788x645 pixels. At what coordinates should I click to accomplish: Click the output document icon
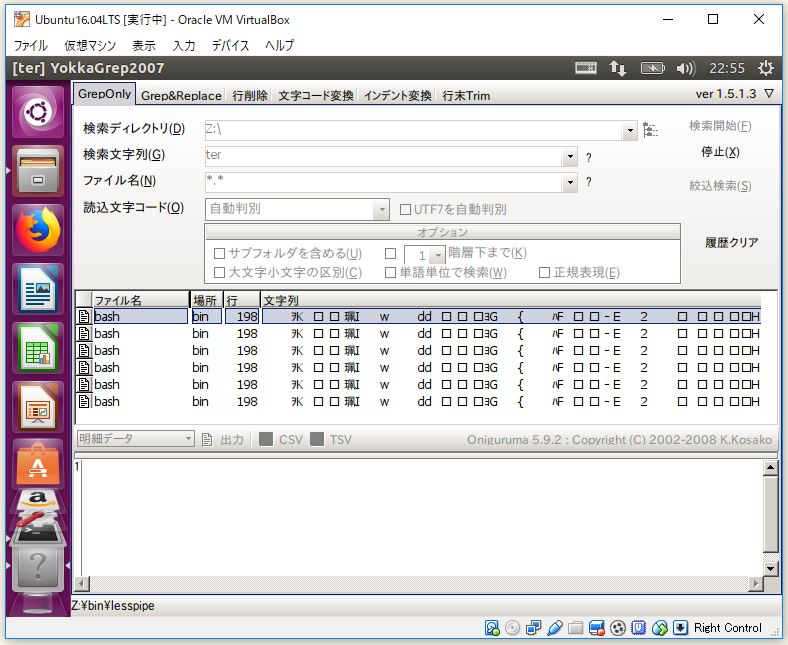(207, 440)
